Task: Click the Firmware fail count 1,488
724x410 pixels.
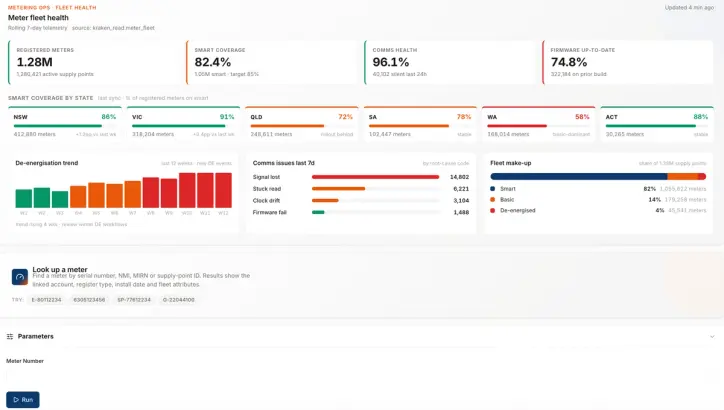Action: (x=461, y=212)
